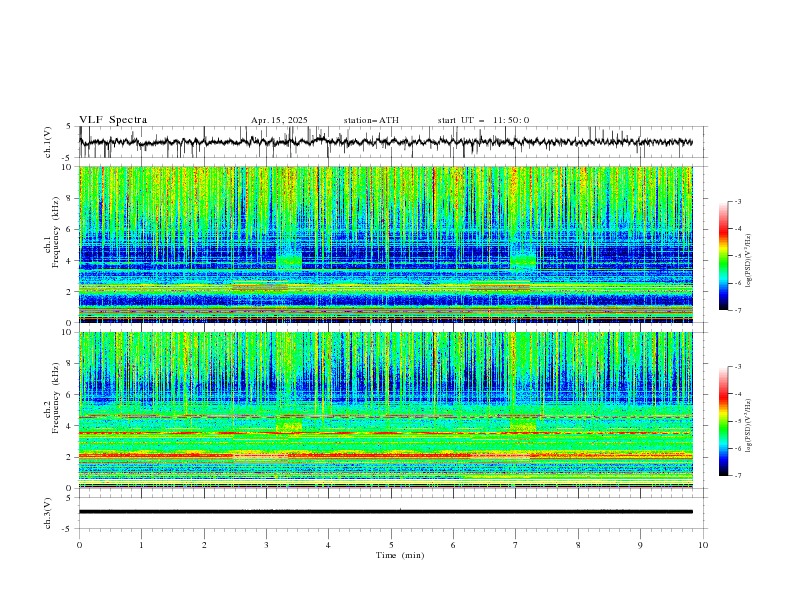Click time axis tick label "0"
This screenshot has height=612, width=792.
tap(79, 545)
